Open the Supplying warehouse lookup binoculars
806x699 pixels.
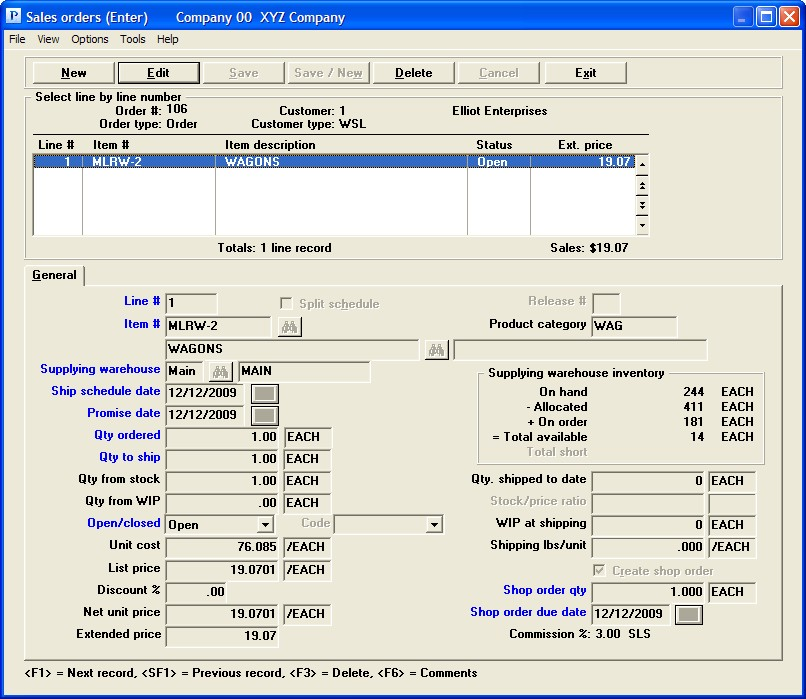click(x=220, y=372)
